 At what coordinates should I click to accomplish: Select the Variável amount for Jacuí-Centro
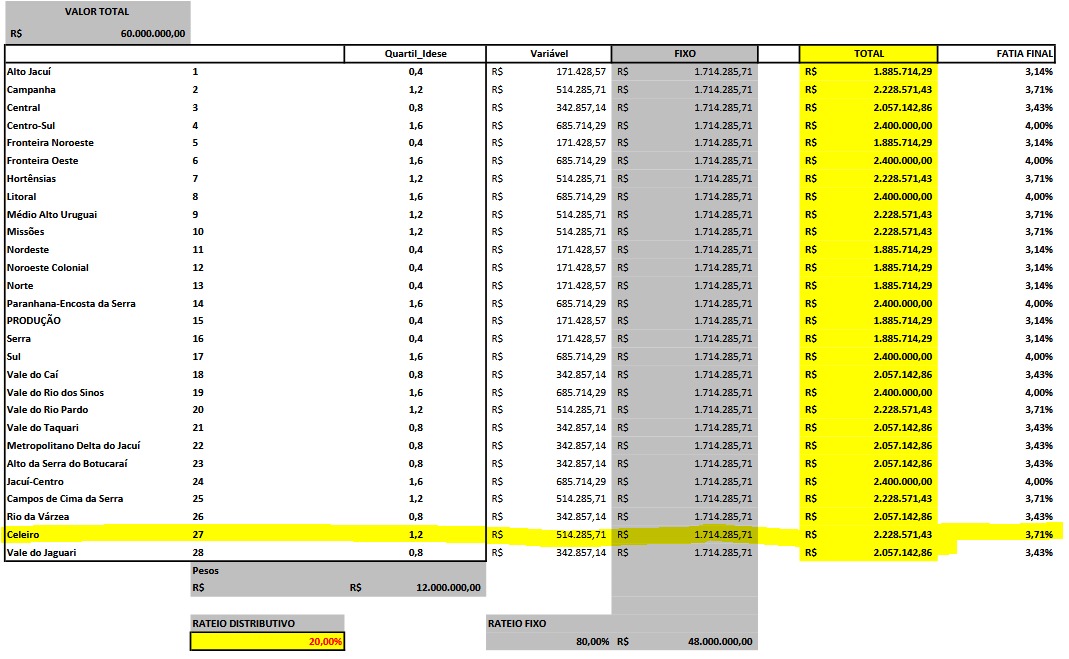click(x=581, y=482)
